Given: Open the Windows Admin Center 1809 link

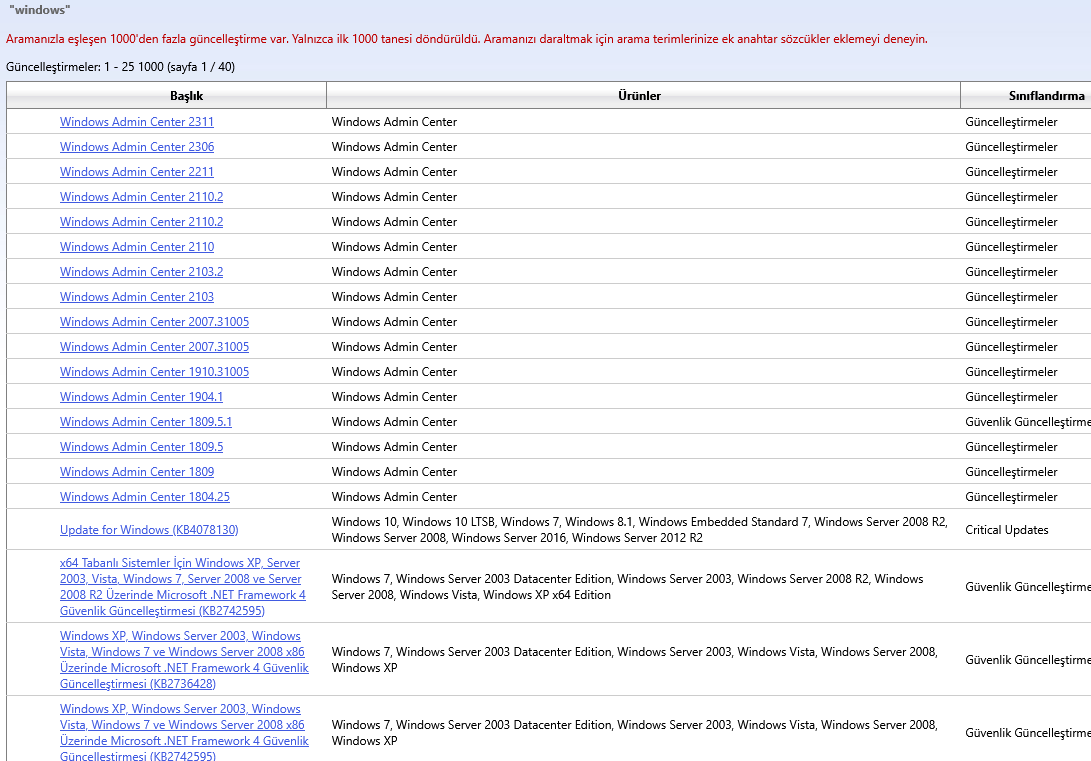Looking at the screenshot, I should point(136,472).
